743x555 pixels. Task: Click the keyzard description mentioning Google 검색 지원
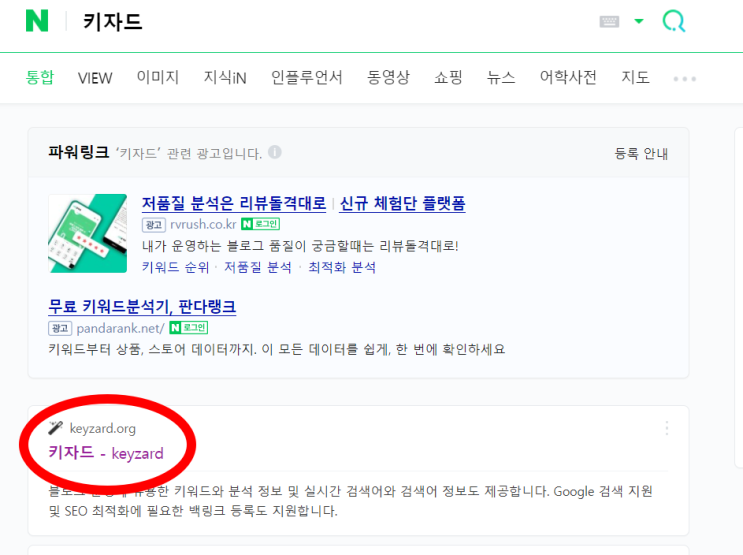coord(351,501)
